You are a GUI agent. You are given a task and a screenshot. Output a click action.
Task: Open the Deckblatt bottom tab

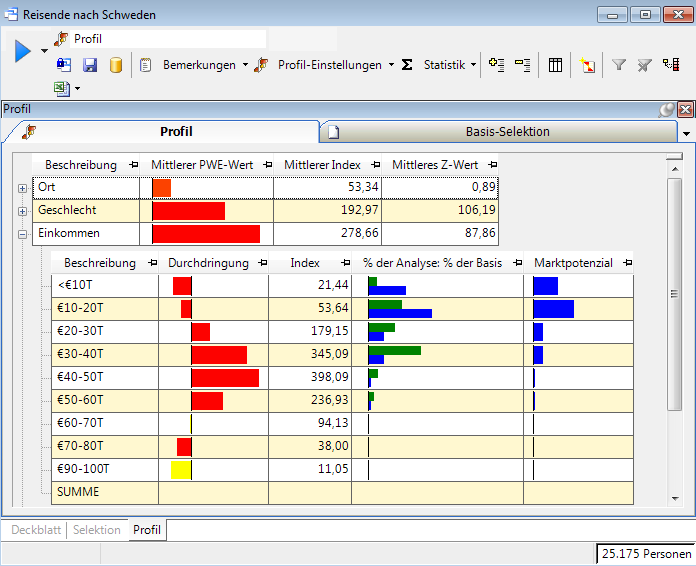pos(36,530)
